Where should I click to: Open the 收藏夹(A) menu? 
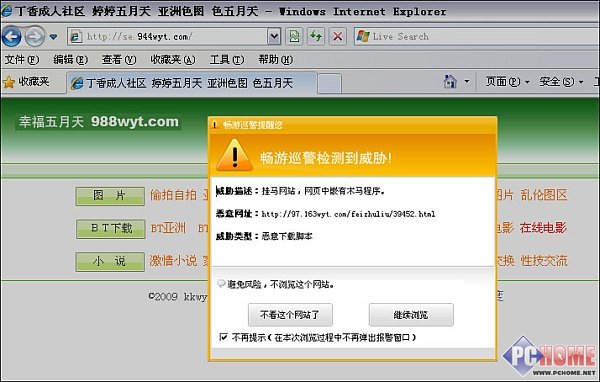(173, 60)
